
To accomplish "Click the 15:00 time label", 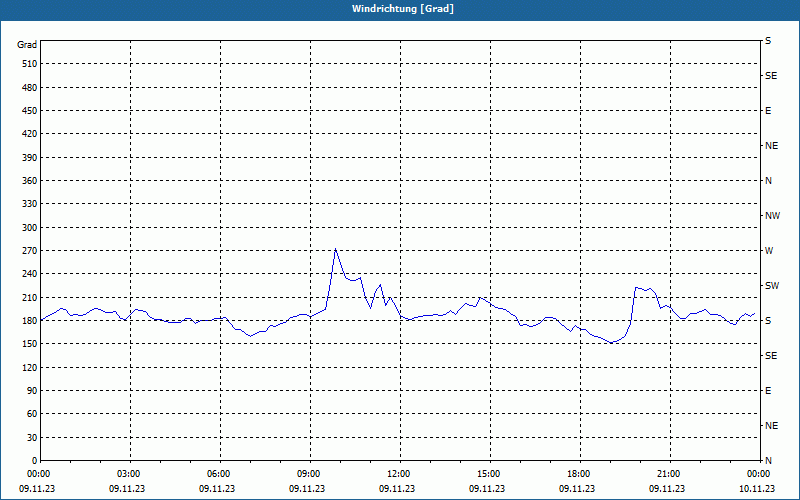I will (x=487, y=474).
